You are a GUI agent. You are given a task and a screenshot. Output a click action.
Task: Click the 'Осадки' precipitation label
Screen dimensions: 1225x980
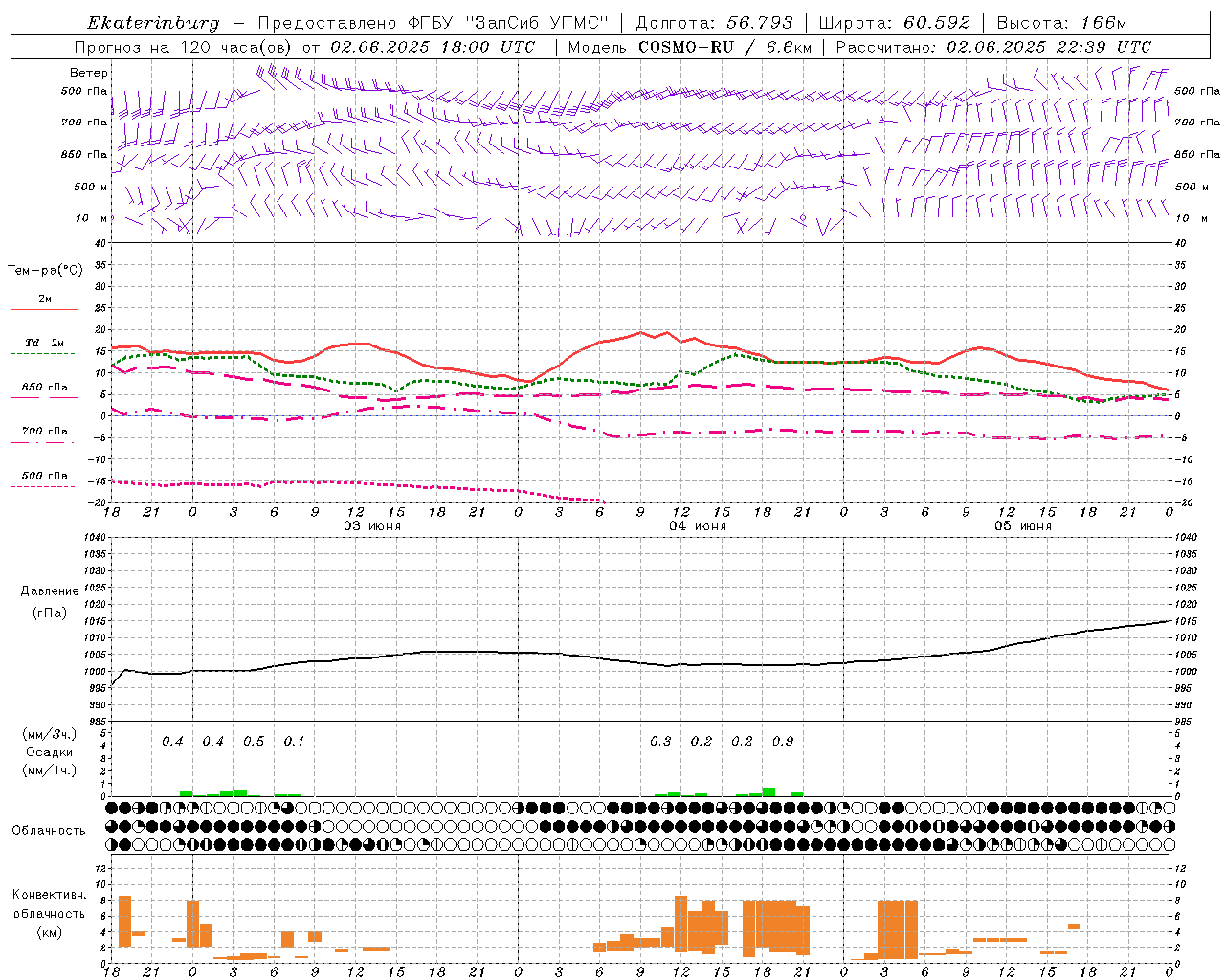[x=50, y=752]
